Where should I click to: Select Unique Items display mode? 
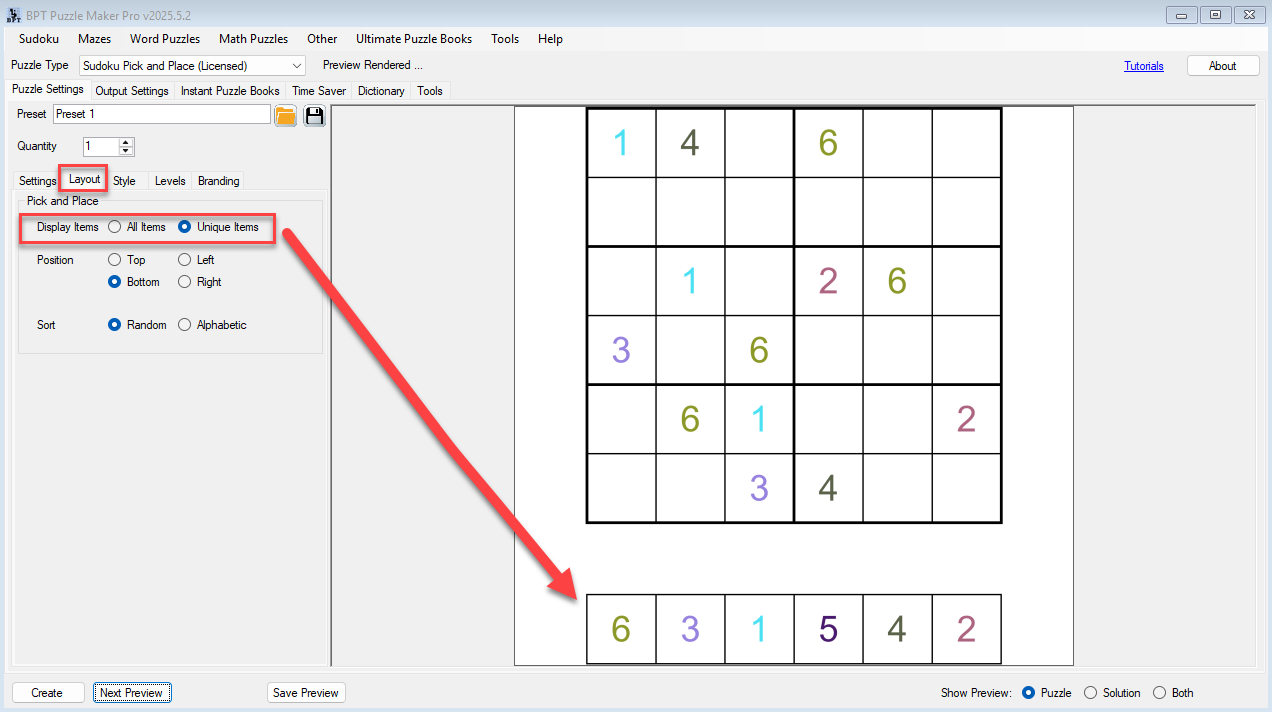tap(184, 227)
